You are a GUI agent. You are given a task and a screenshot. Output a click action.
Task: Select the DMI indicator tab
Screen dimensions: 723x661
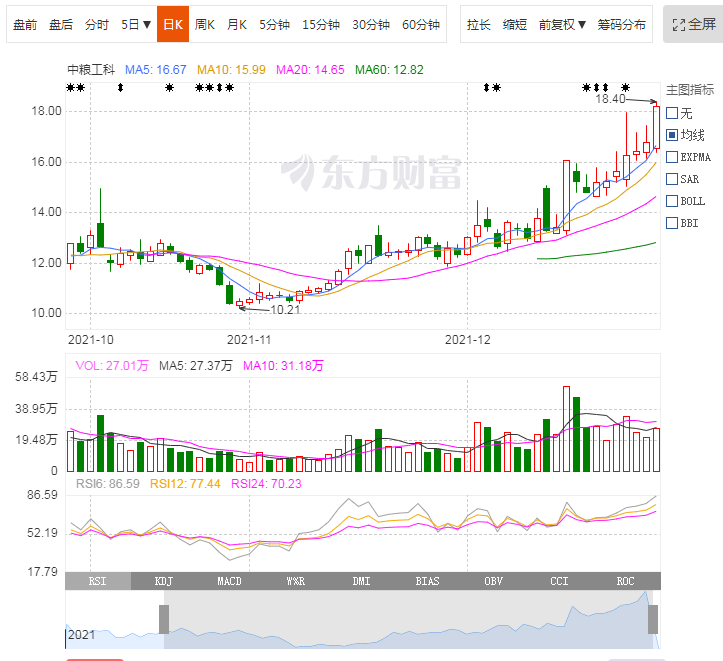point(362,581)
